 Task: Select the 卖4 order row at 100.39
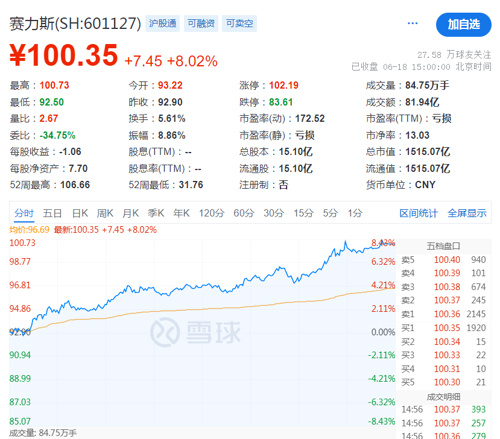click(443, 273)
